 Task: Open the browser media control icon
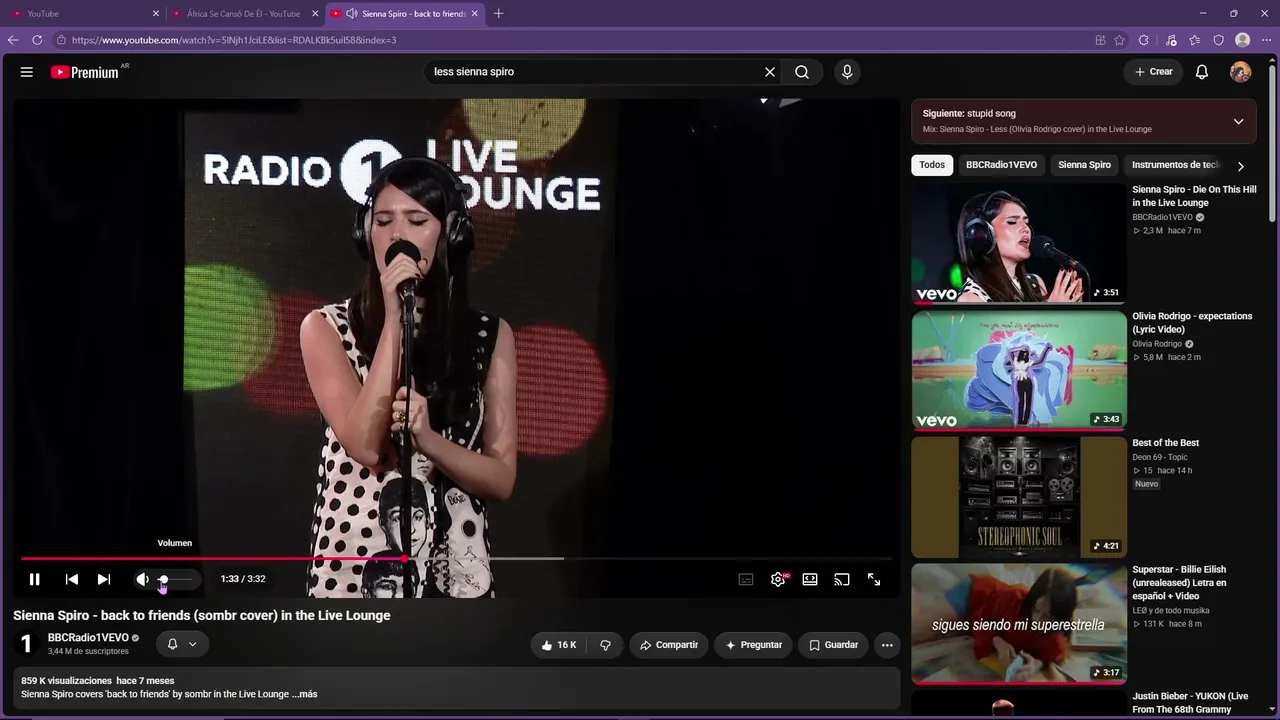point(1171,40)
